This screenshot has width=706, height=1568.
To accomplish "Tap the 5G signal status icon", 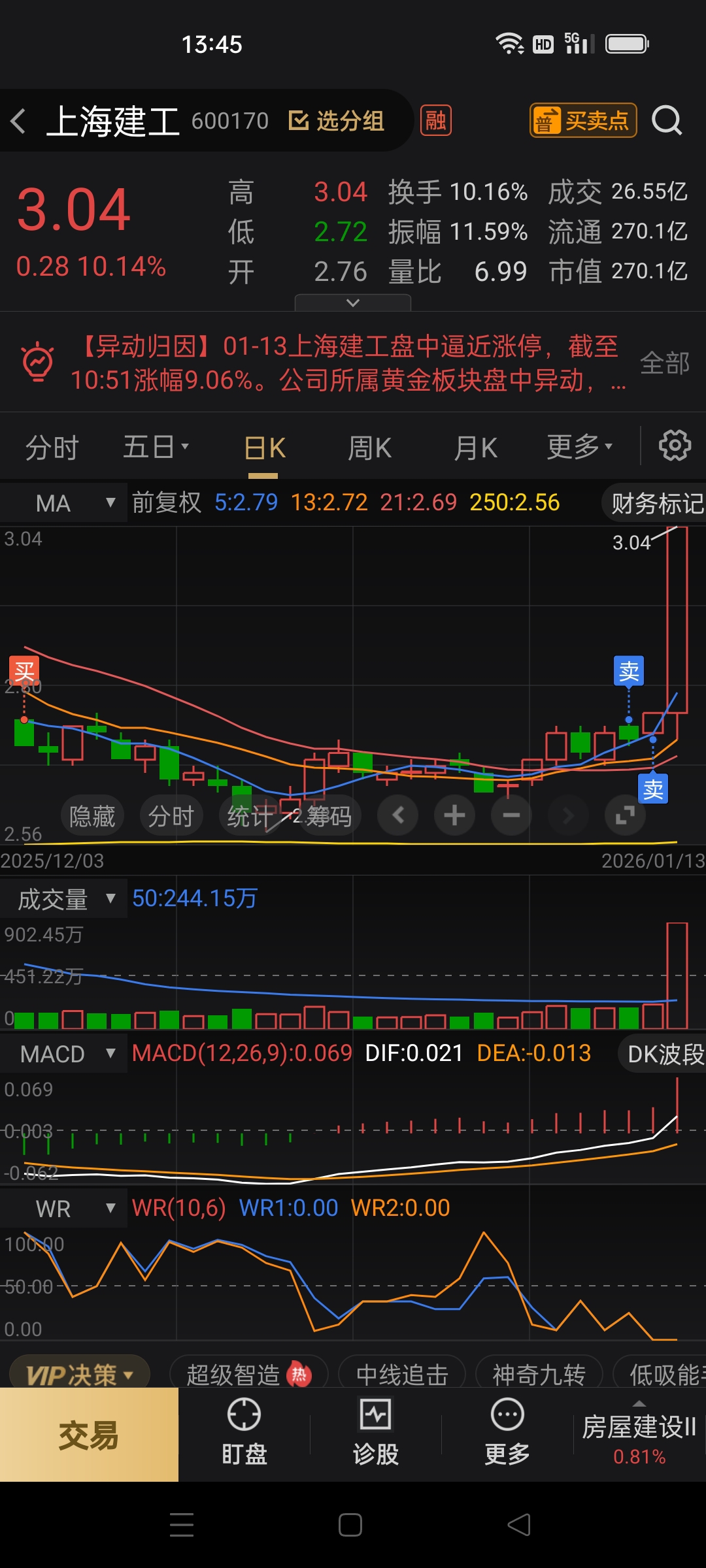I will tap(579, 43).
